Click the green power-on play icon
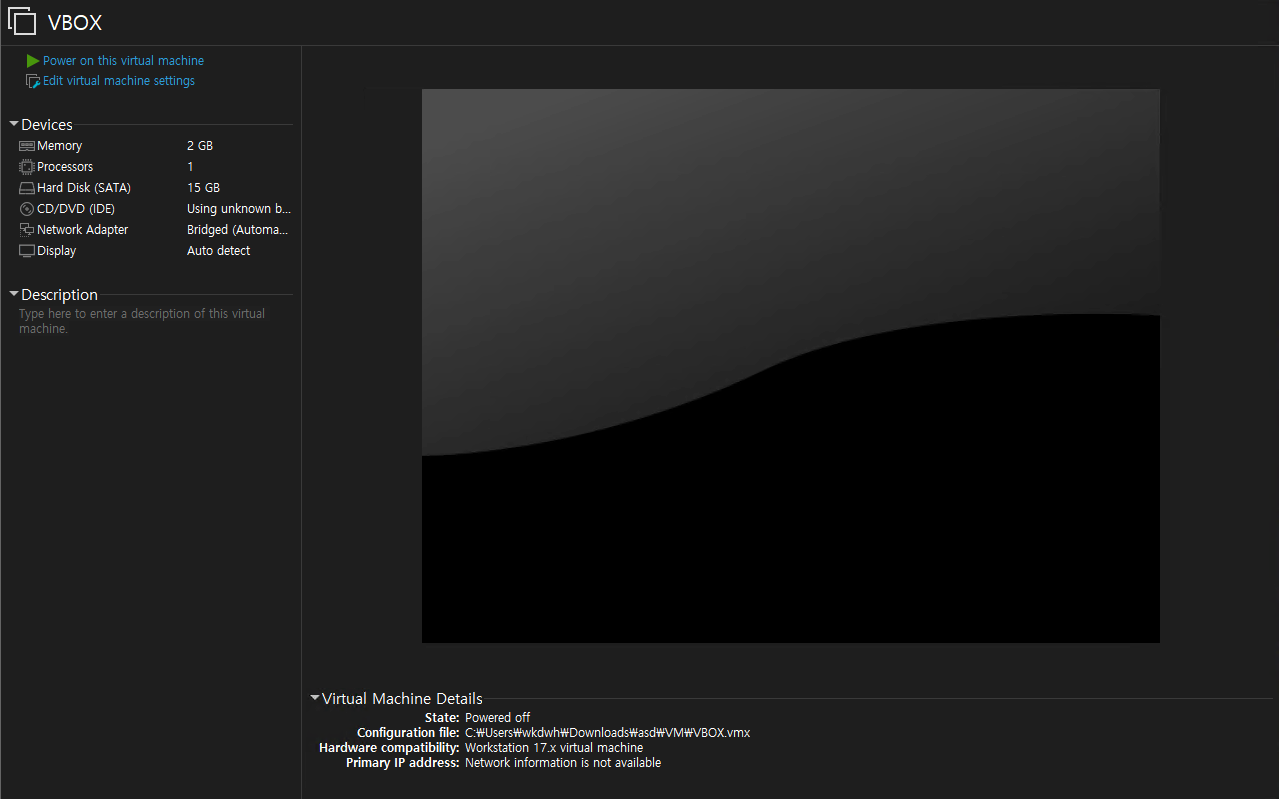Viewport: 1279px width, 799px height. [x=33, y=61]
